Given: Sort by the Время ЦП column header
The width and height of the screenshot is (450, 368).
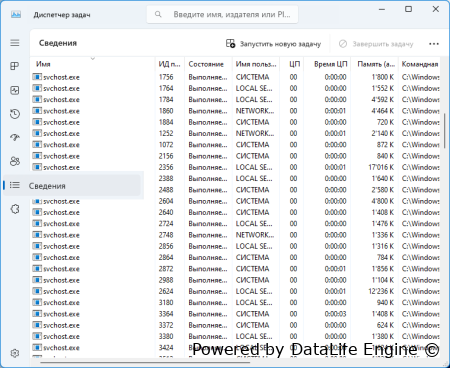Looking at the screenshot, I should pos(327,64).
